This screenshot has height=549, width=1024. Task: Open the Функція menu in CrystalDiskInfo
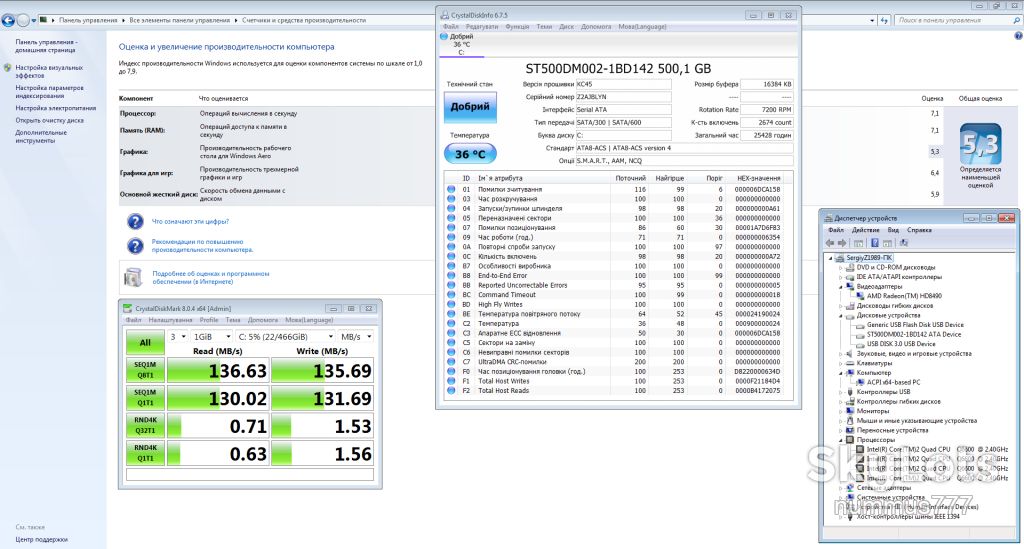(x=517, y=27)
